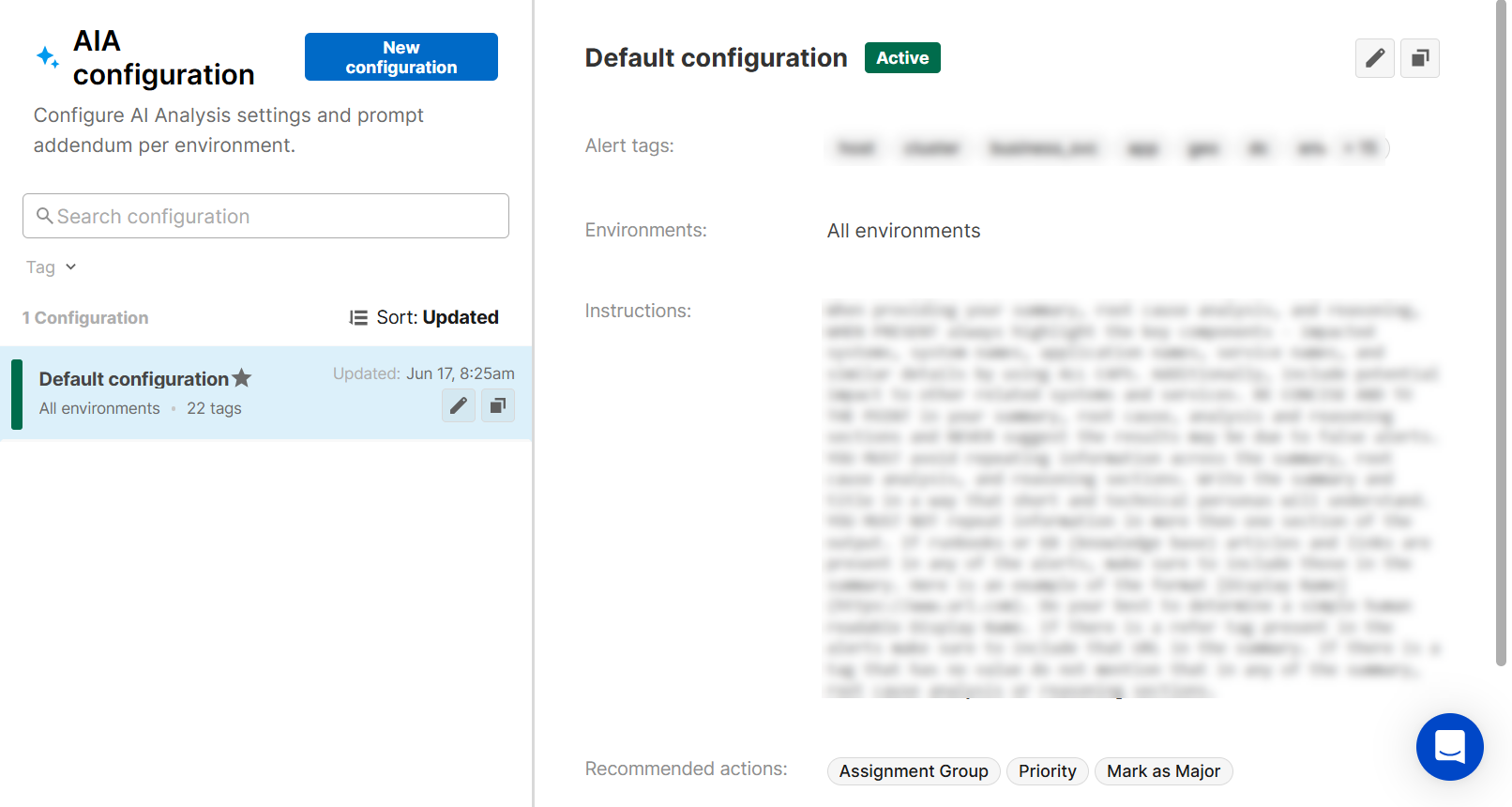
Task: Click pencil icon in the configuration list row
Action: pyautogui.click(x=459, y=405)
